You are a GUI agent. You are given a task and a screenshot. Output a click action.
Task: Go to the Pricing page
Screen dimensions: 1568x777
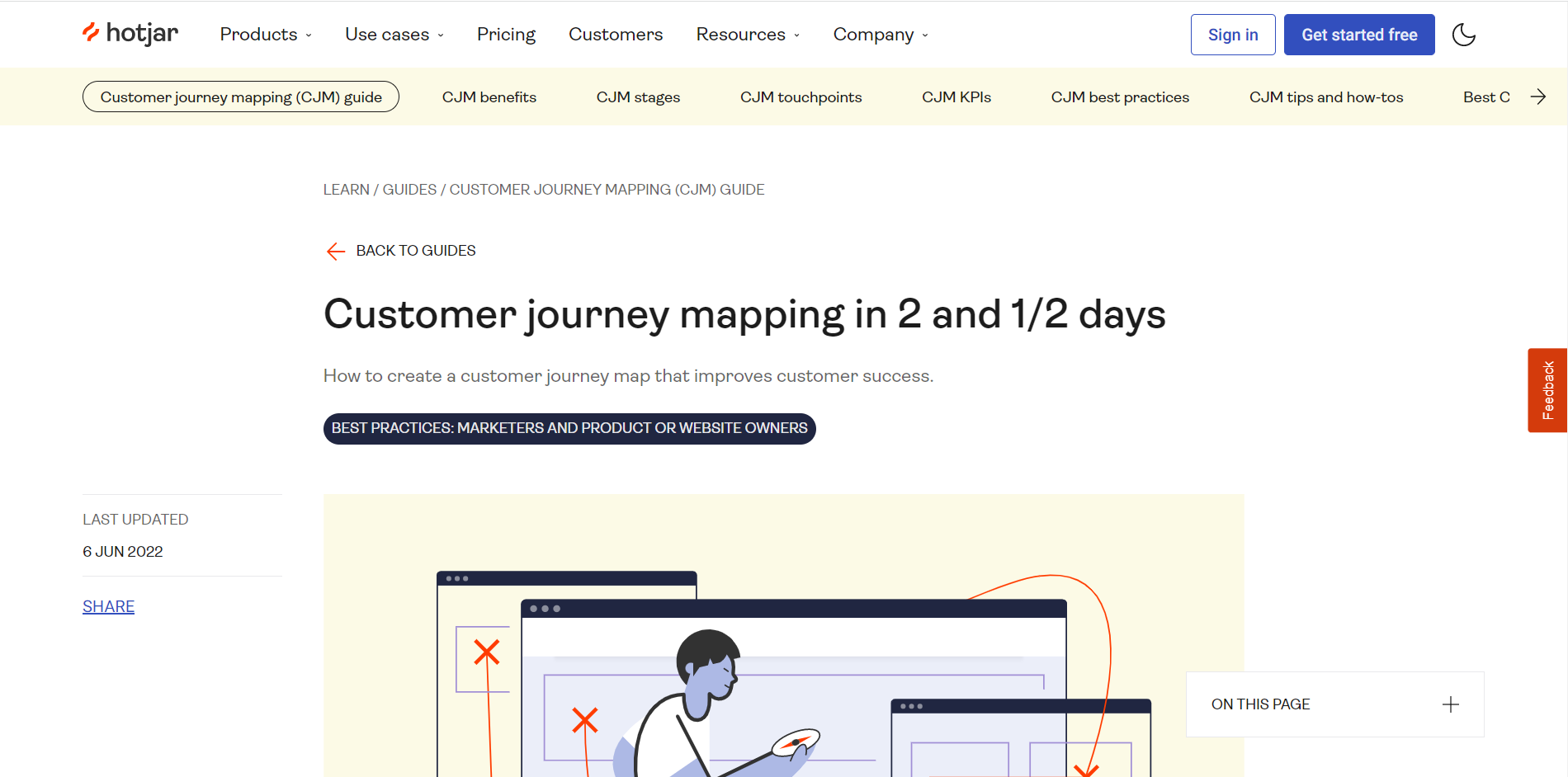coord(506,35)
